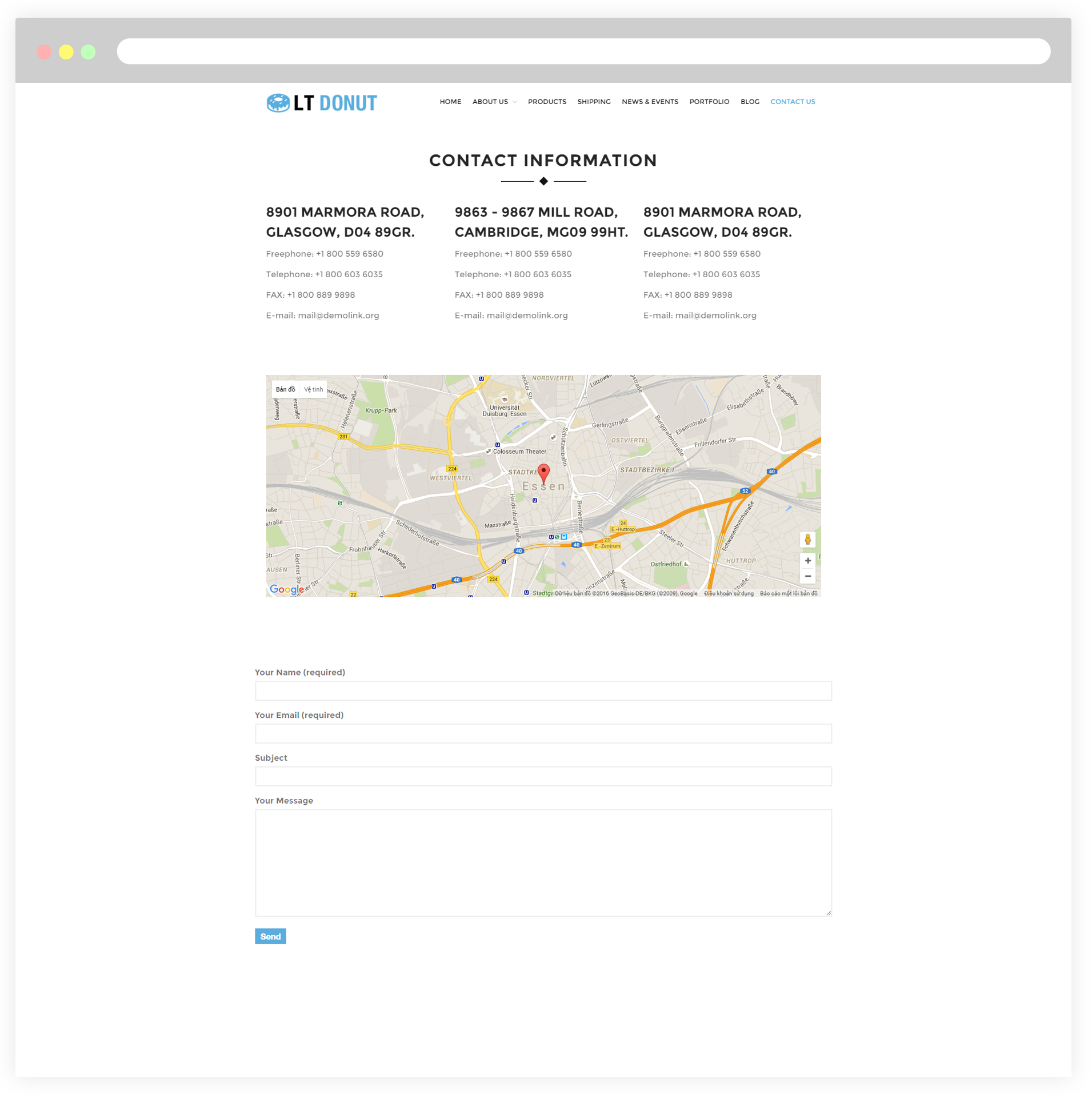Focus the Your Name input field
This screenshot has width=1092, height=1098.
543,690
